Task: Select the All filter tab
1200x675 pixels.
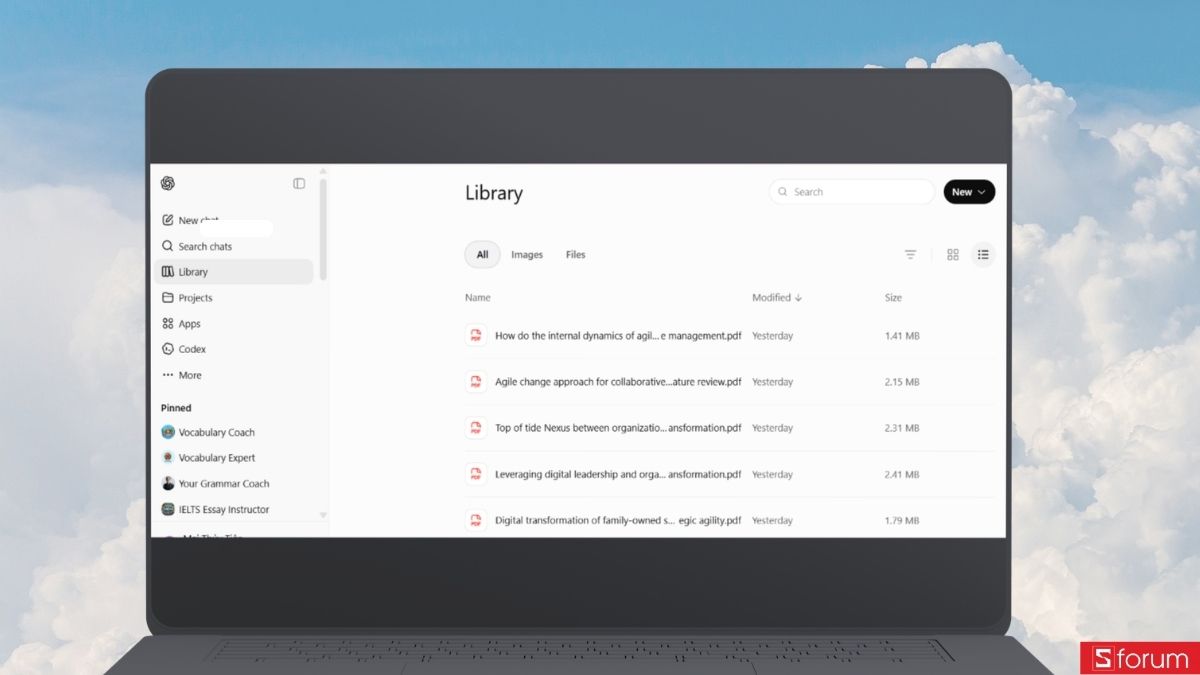Action: pos(482,255)
